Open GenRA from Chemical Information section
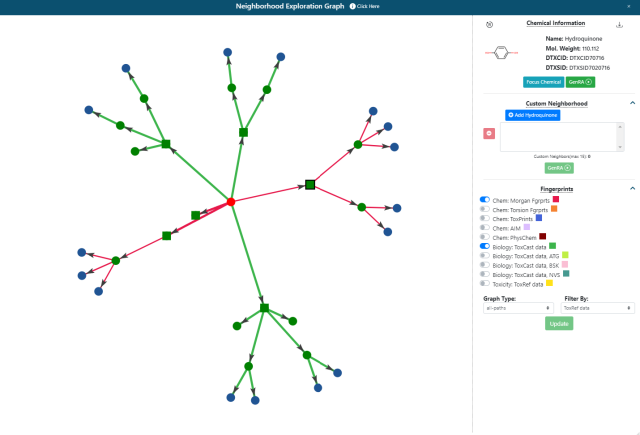Image resolution: width=640 pixels, height=435 pixels. click(580, 82)
